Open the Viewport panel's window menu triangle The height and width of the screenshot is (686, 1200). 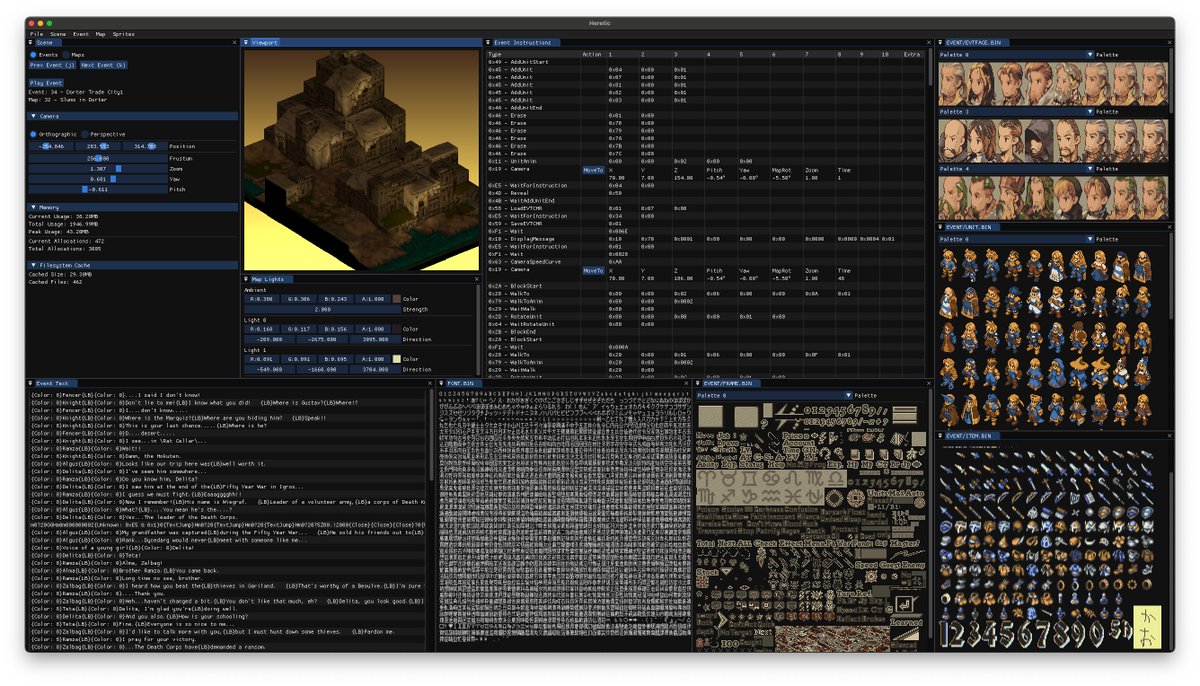click(247, 42)
